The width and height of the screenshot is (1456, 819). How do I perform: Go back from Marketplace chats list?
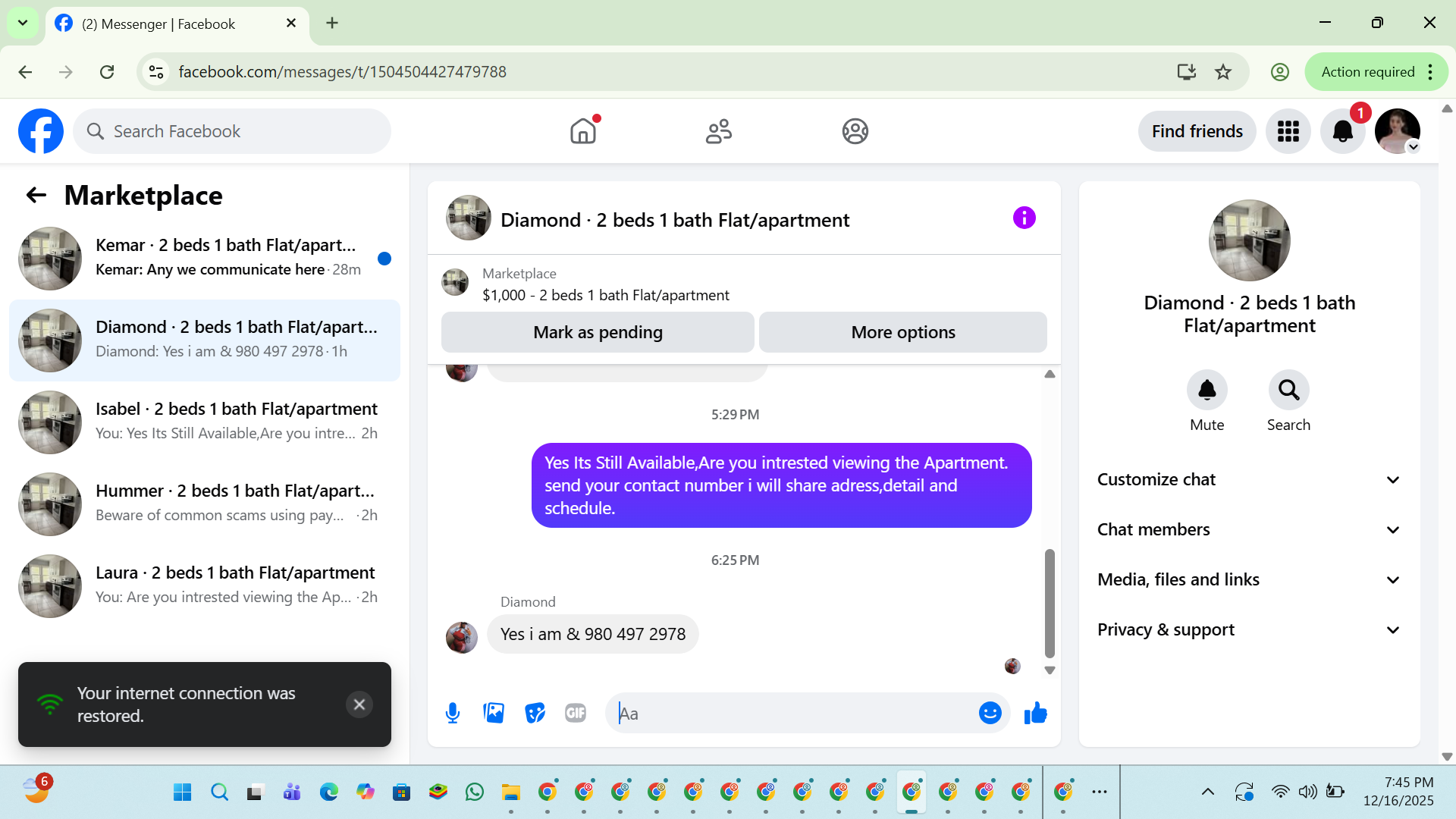pos(36,196)
